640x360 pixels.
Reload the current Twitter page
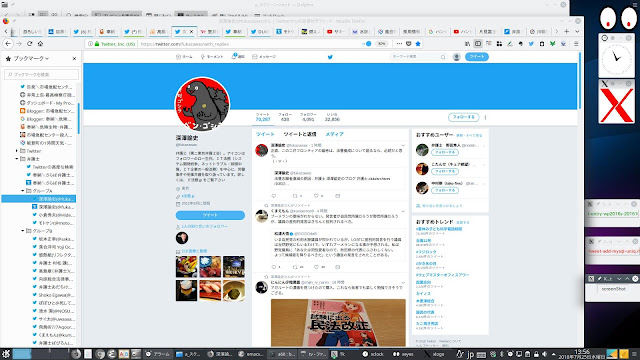[29, 44]
